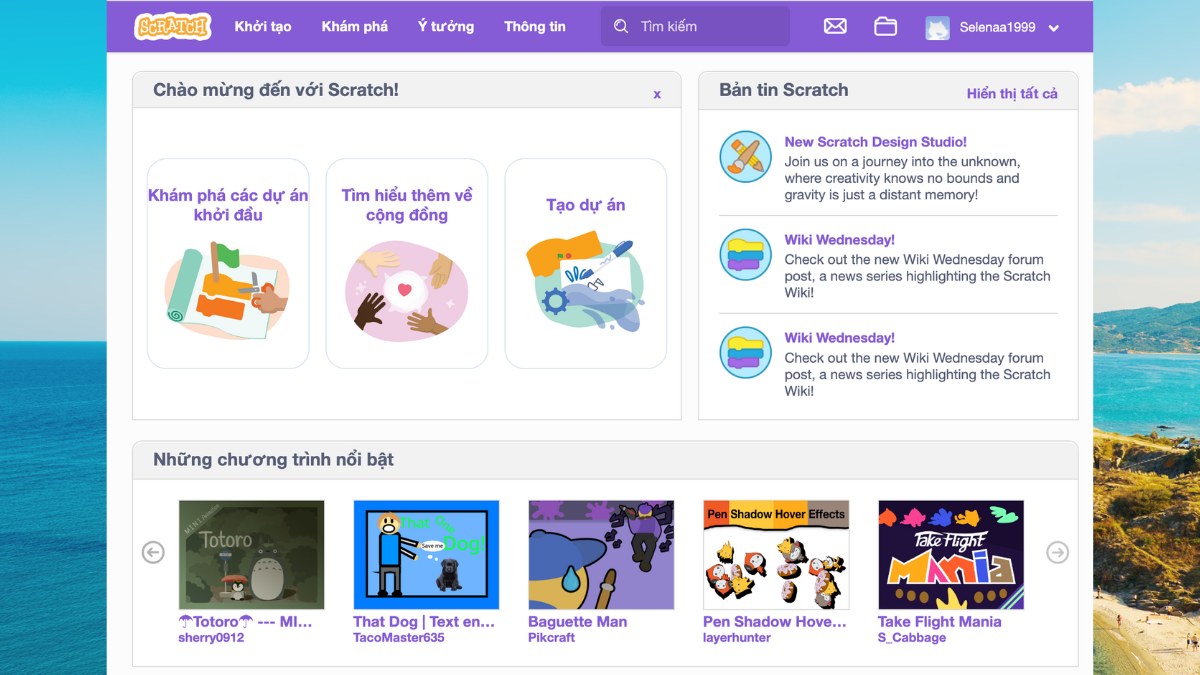Click the first Wiki Wednesday news icon
1200x675 pixels.
(x=745, y=255)
